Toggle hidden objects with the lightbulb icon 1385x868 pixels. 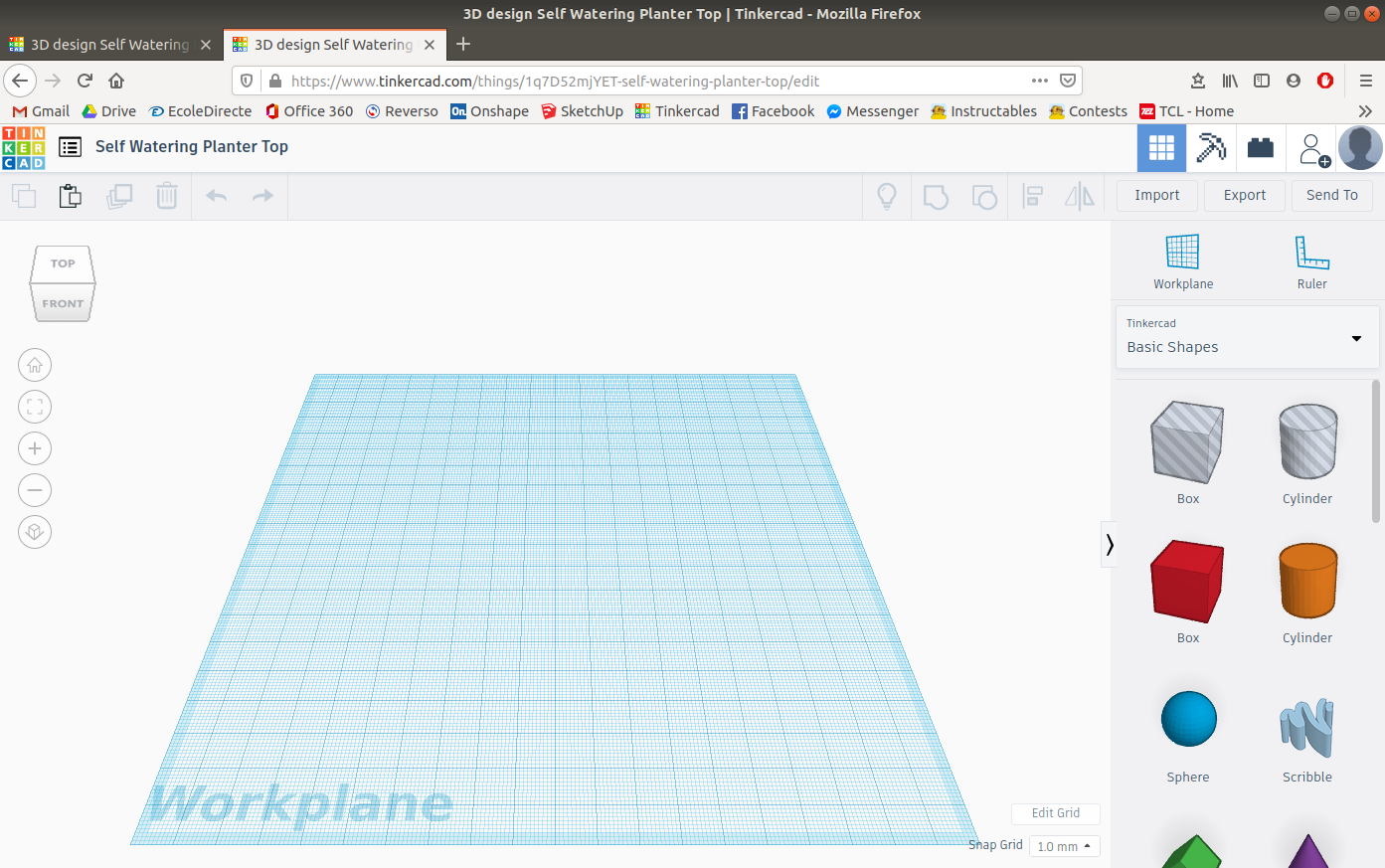(886, 196)
